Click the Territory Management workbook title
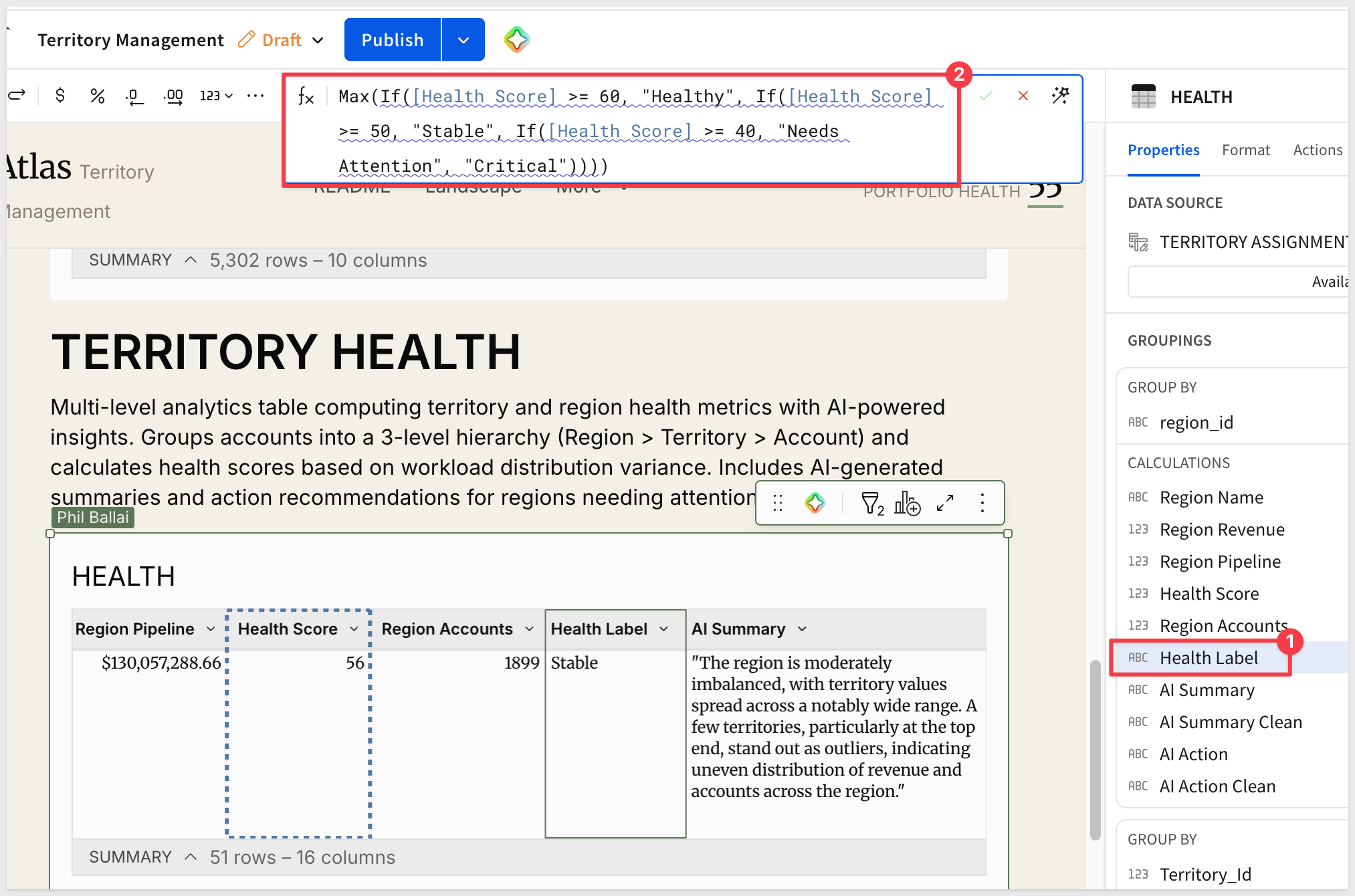Viewport: 1355px width, 896px height. (x=130, y=40)
